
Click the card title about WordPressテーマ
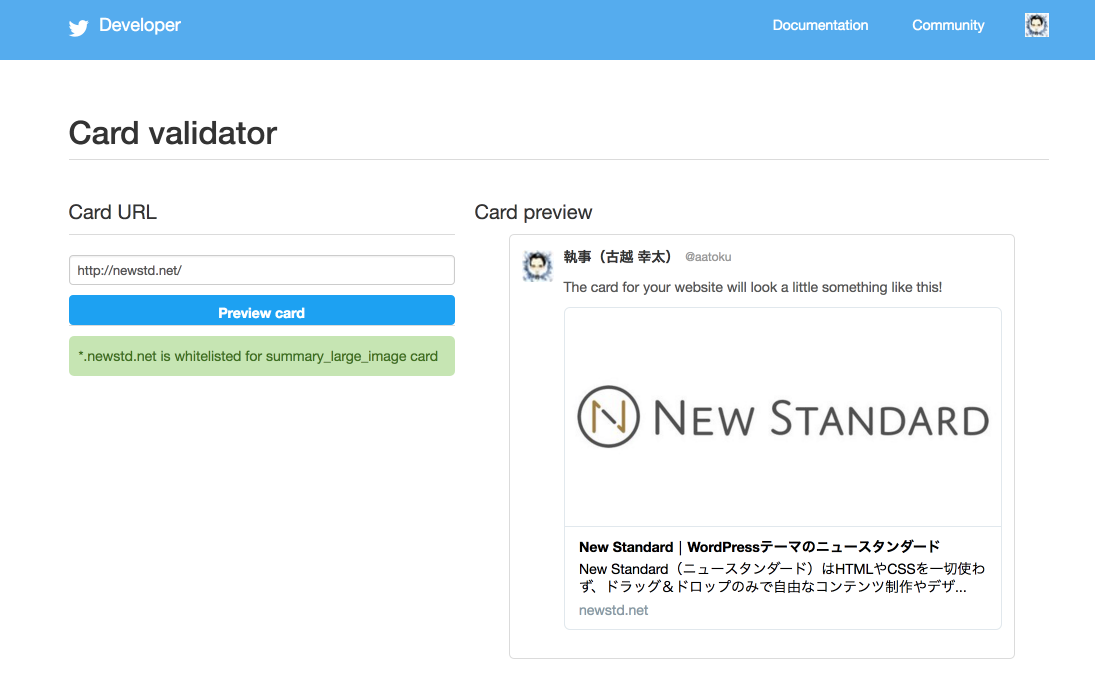click(x=759, y=547)
